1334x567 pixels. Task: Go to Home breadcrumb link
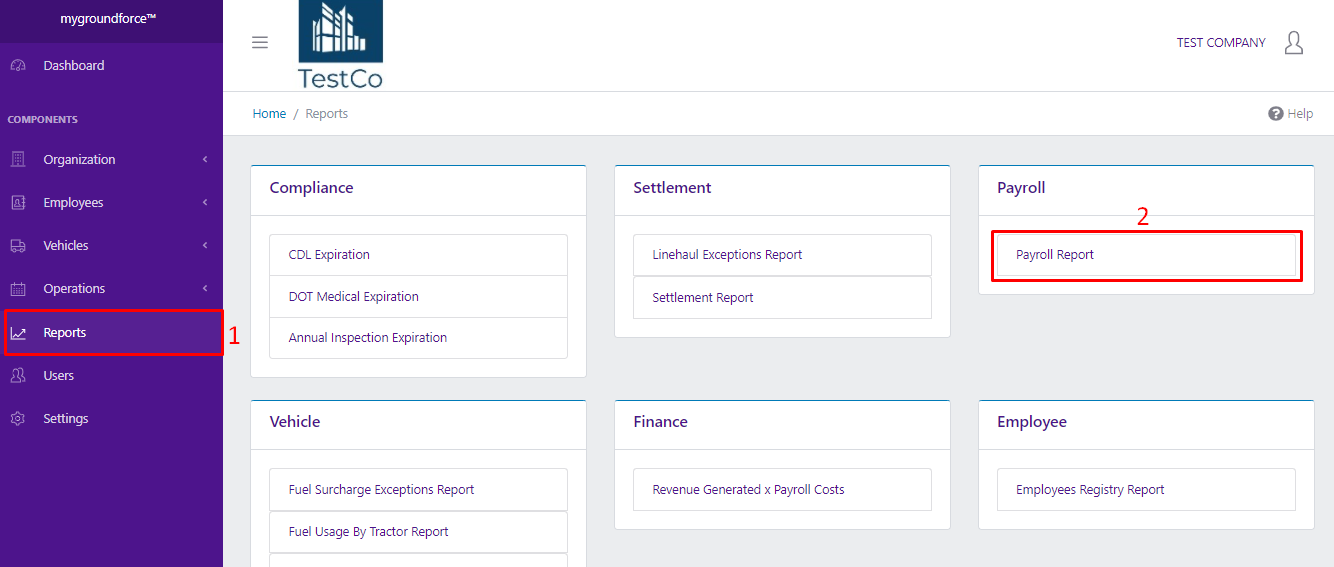click(269, 114)
